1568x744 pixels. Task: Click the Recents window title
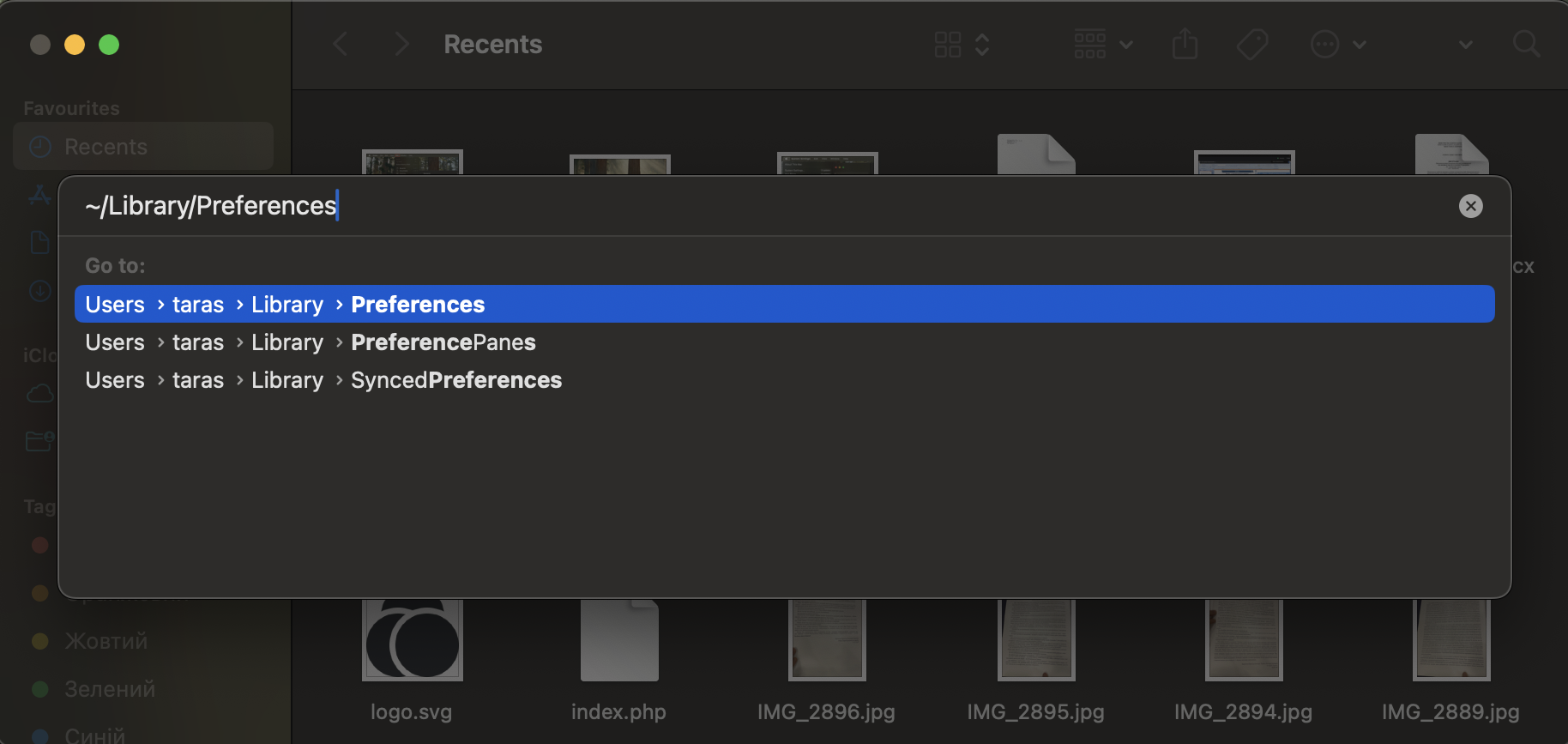492,45
